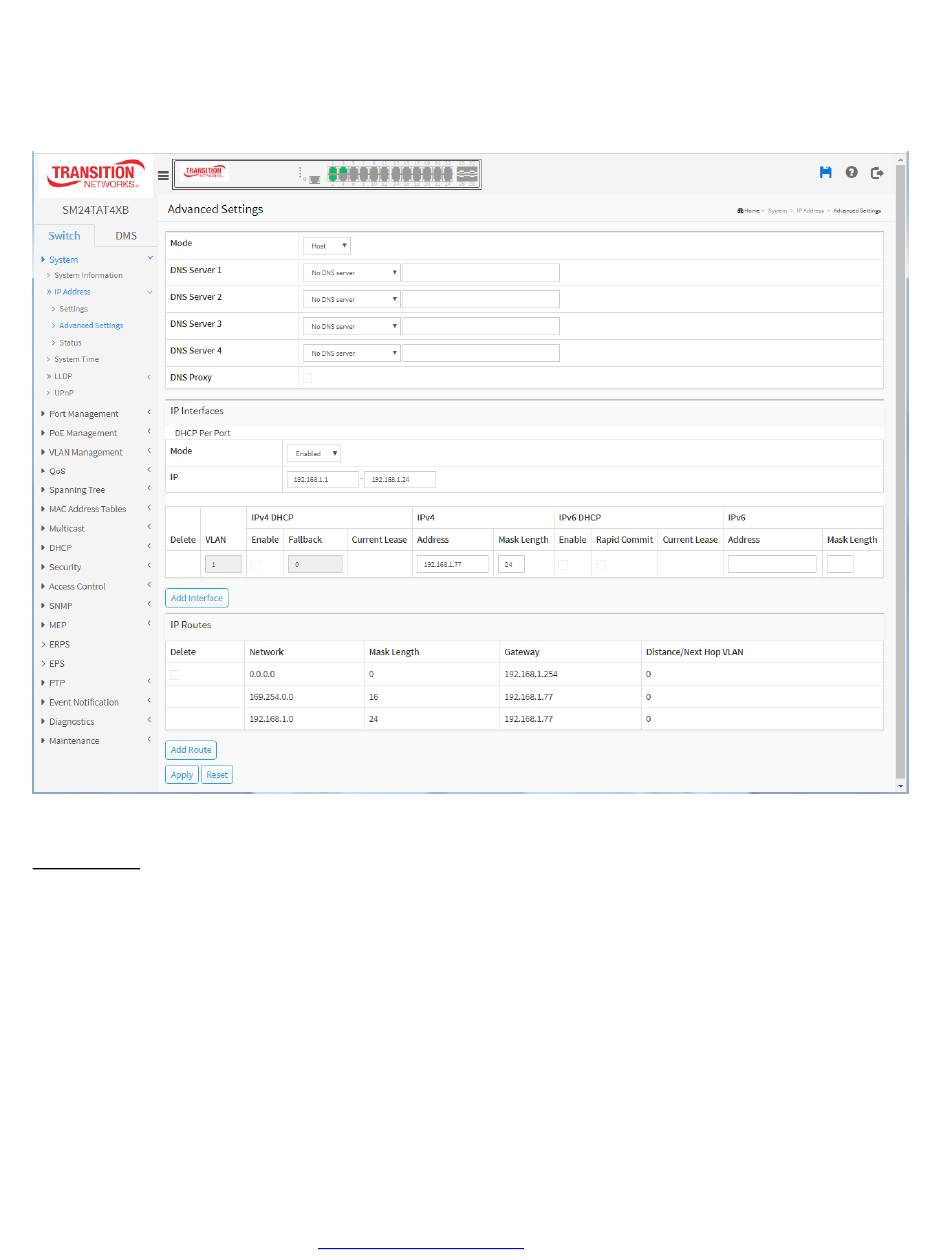950x1260 pixels.
Task: Click the Add Interface button
Action: click(x=197, y=598)
